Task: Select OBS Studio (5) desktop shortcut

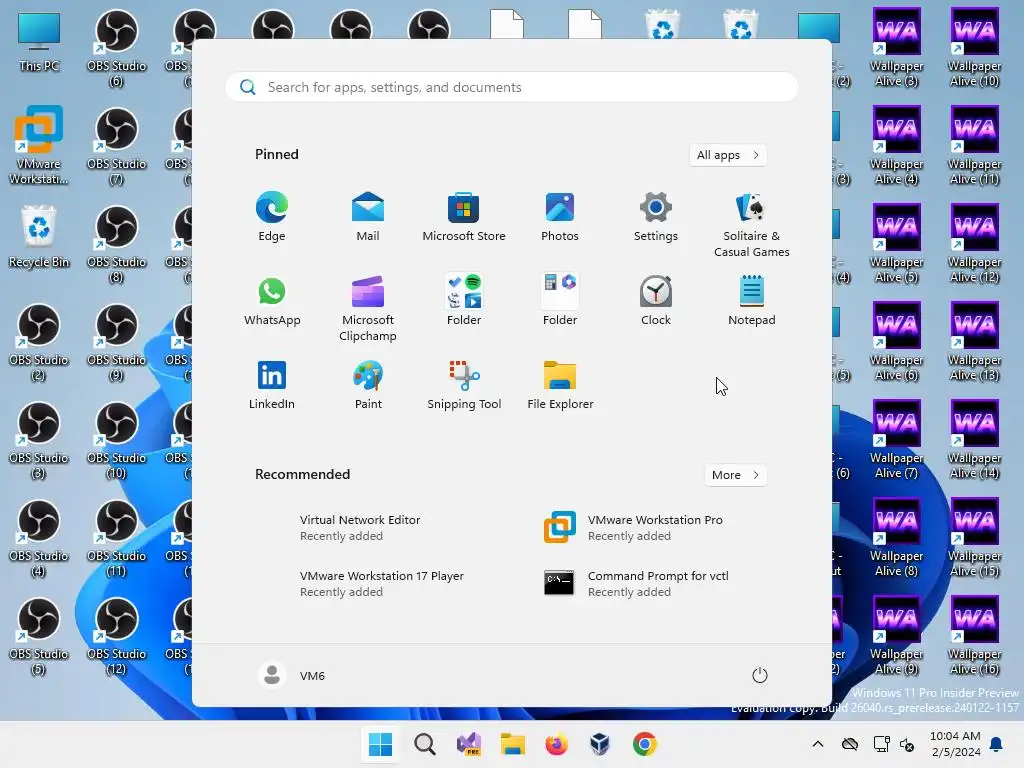Action: [39, 636]
